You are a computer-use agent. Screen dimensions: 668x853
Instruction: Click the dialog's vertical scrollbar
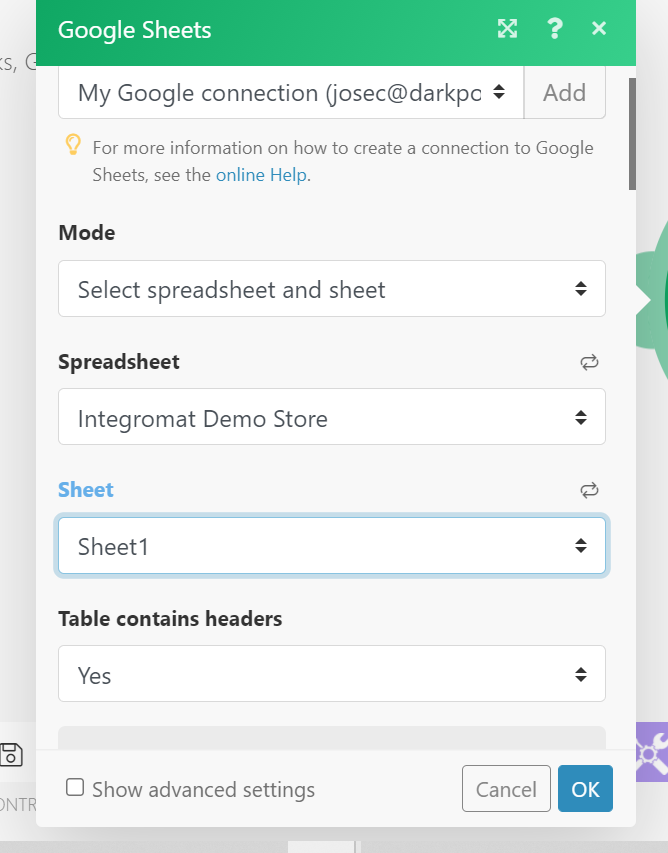tap(631, 134)
